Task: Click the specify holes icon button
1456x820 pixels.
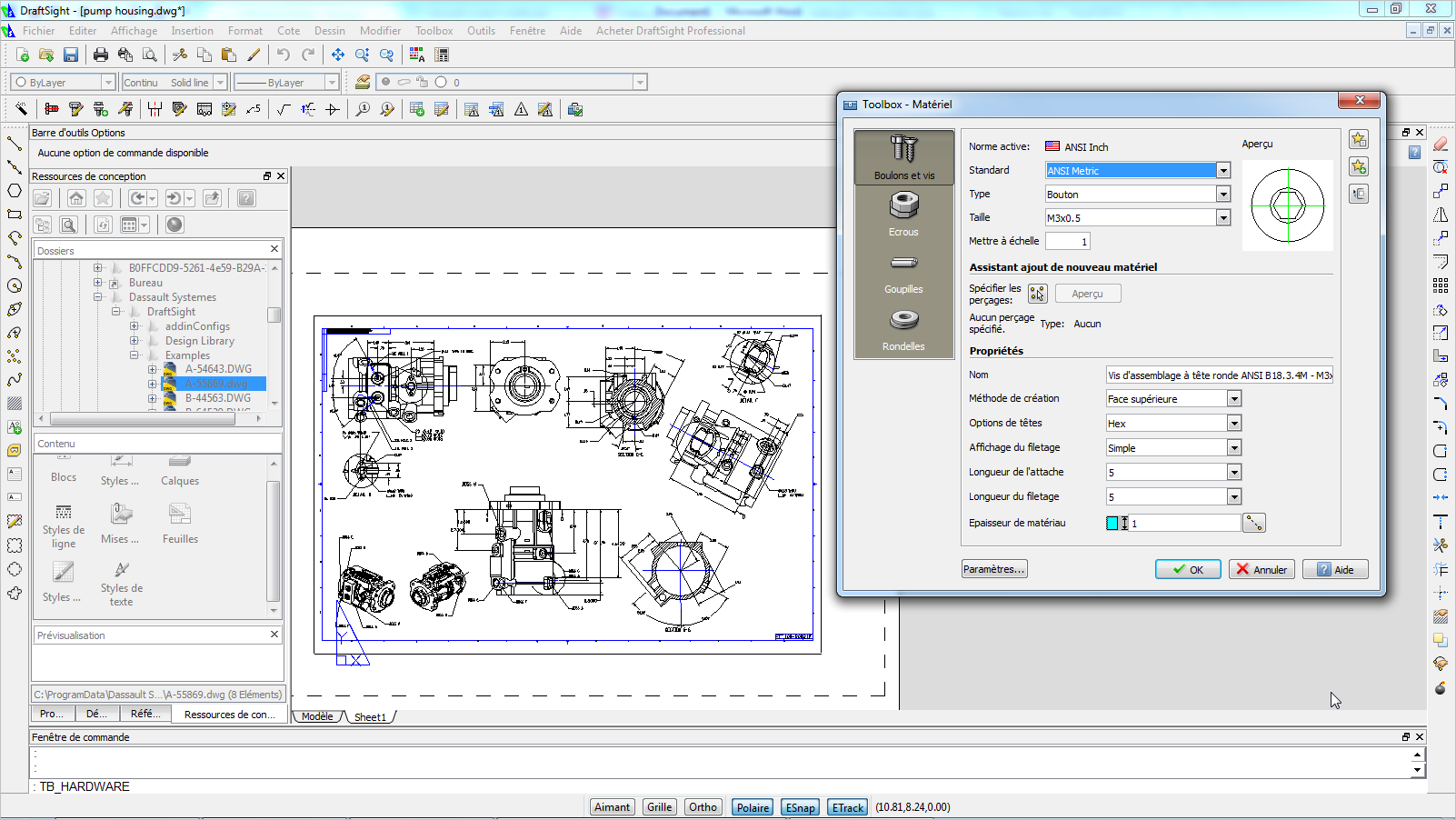Action: (x=1037, y=294)
